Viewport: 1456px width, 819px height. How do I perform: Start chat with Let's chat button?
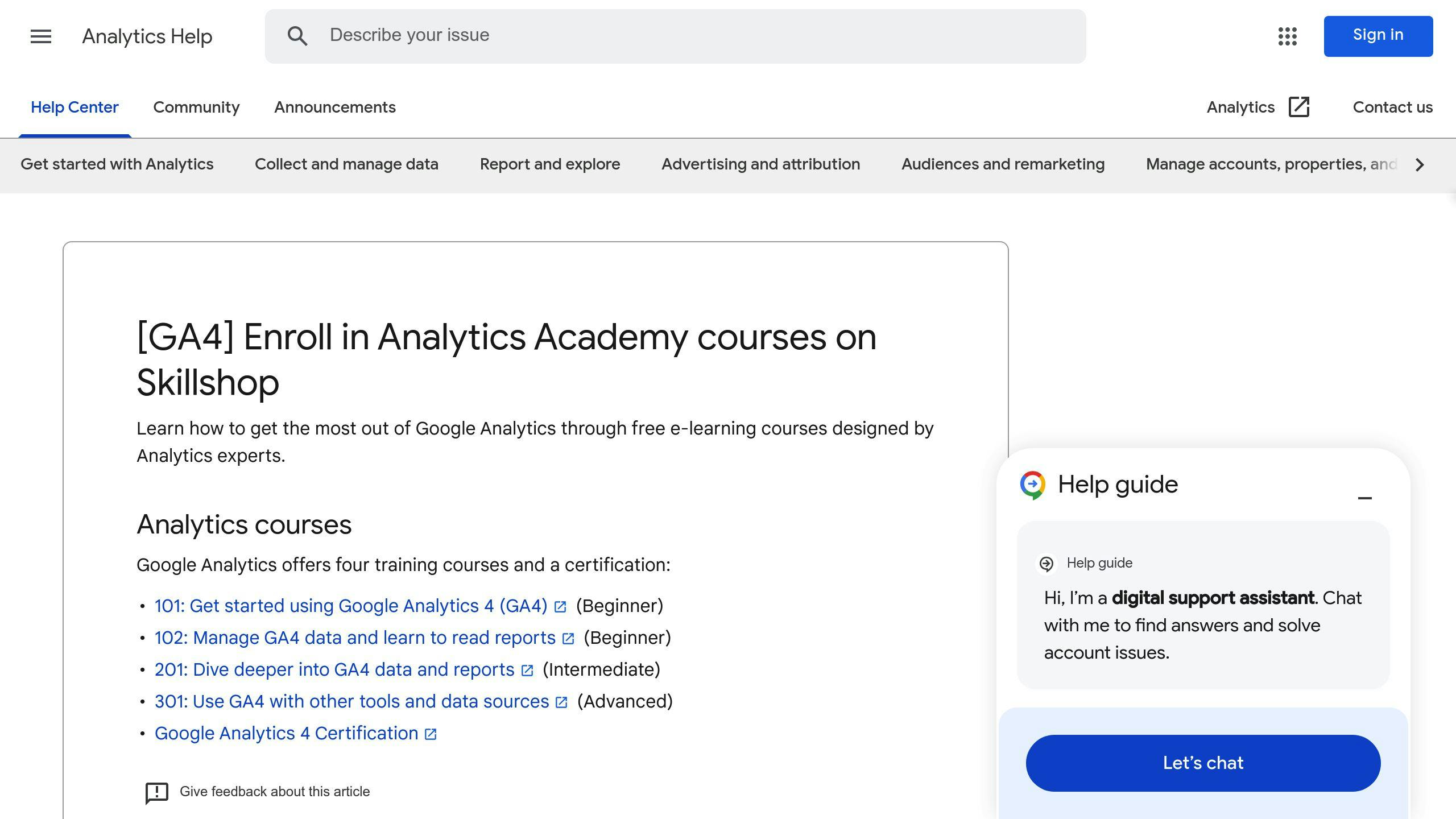pos(1203,763)
